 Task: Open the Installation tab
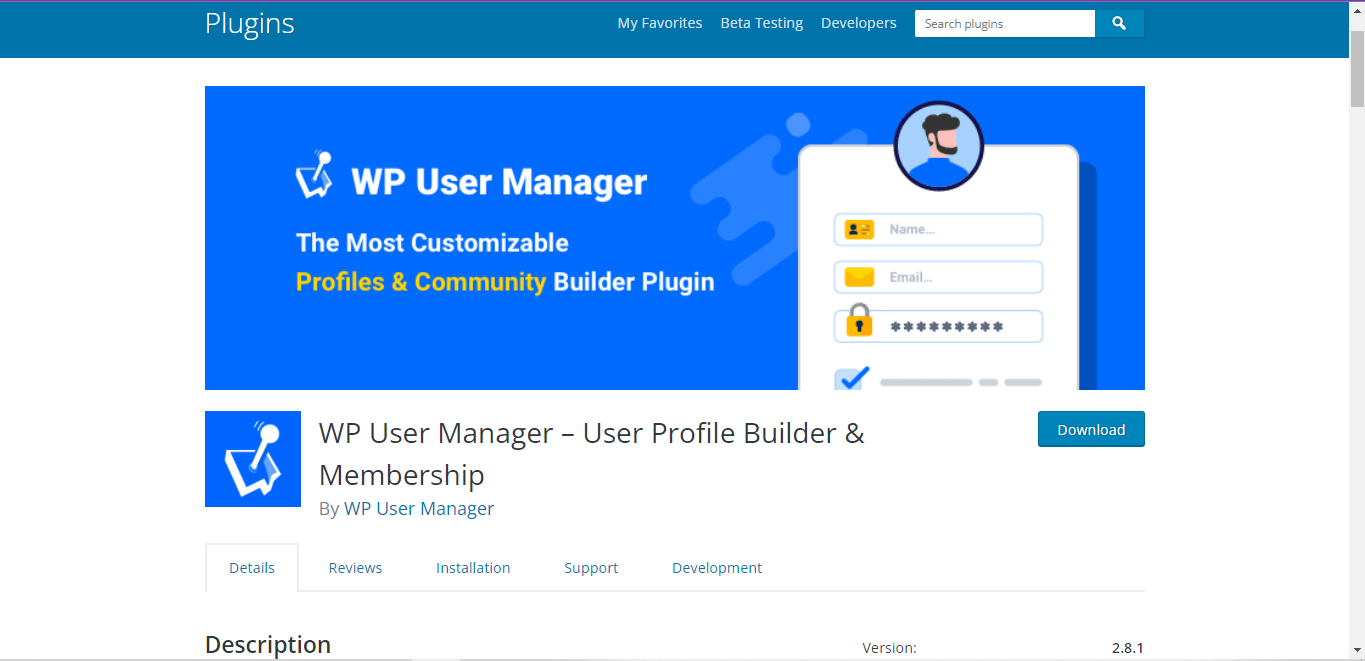coord(473,568)
